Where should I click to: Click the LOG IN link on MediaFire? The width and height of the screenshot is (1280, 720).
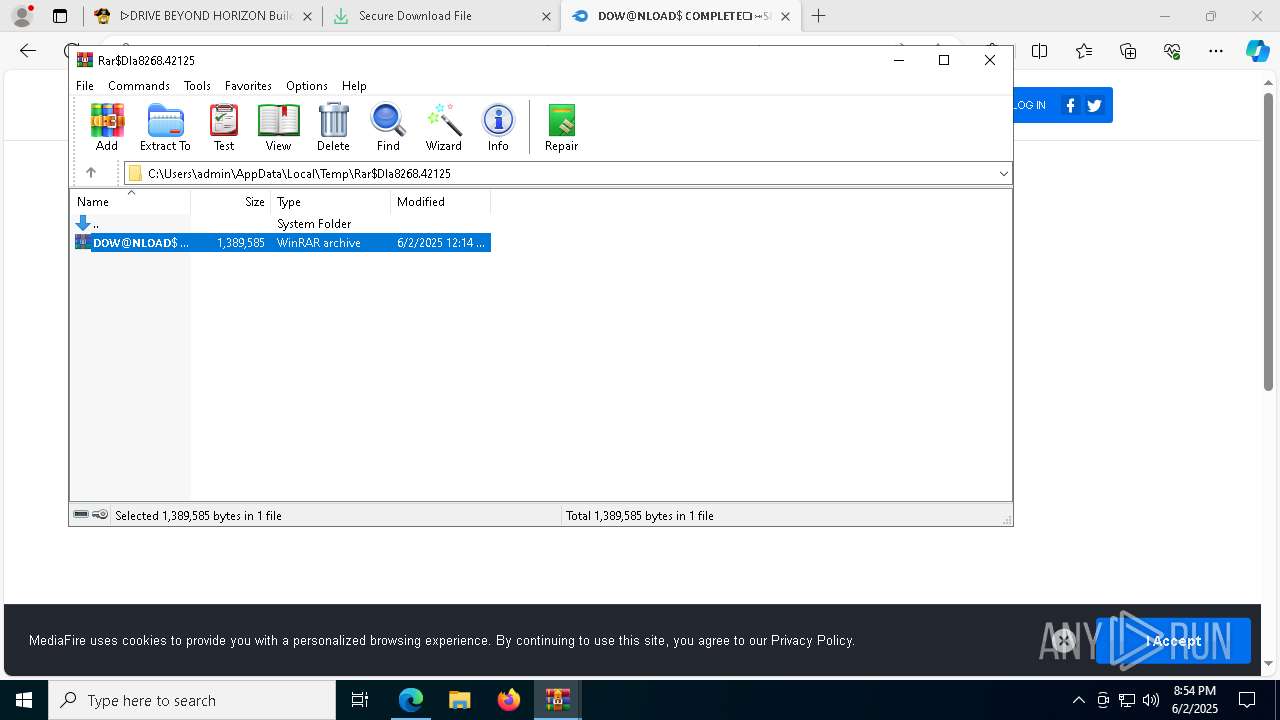[1029, 105]
